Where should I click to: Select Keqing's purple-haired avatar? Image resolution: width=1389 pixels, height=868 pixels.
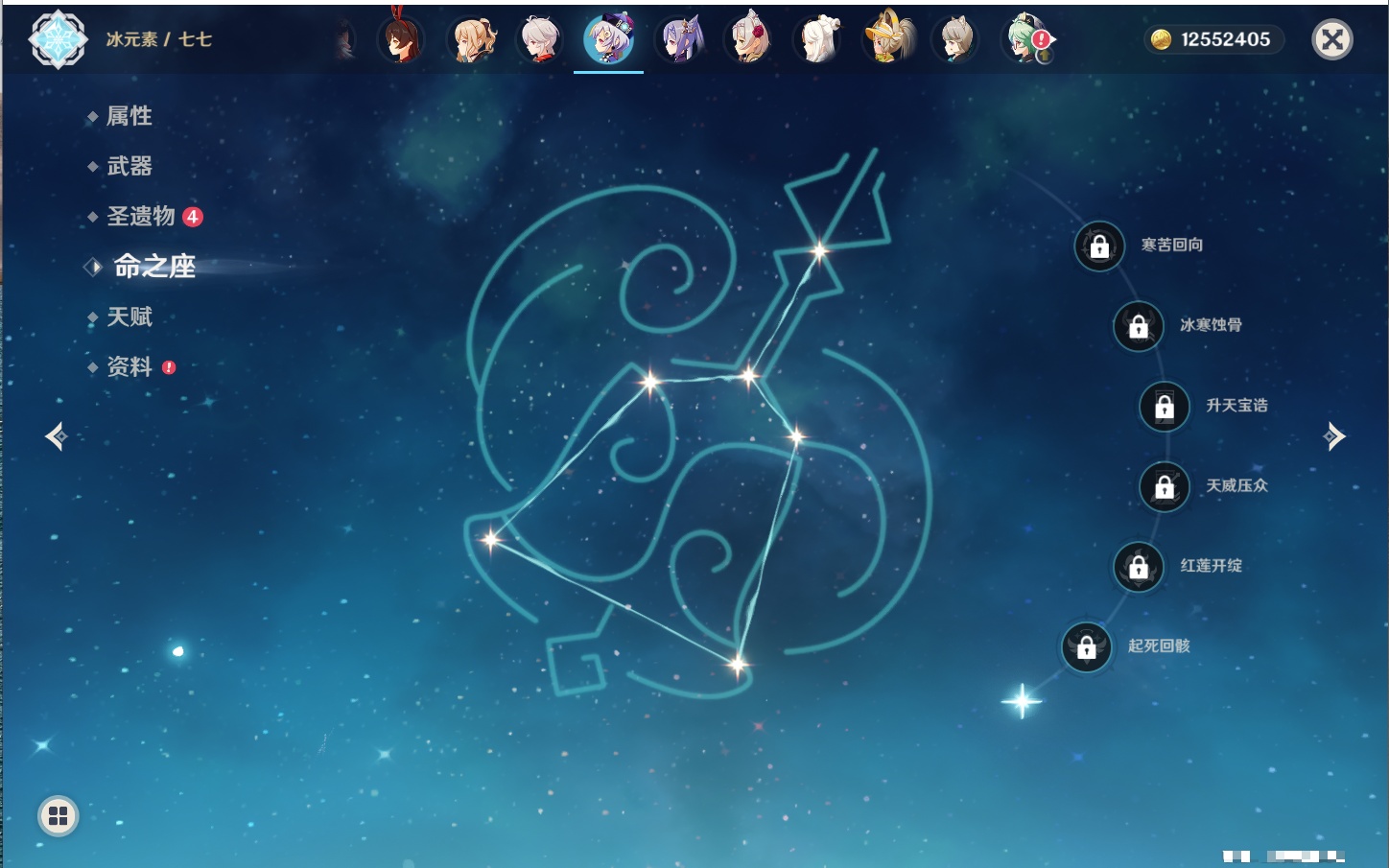pyautogui.click(x=681, y=40)
